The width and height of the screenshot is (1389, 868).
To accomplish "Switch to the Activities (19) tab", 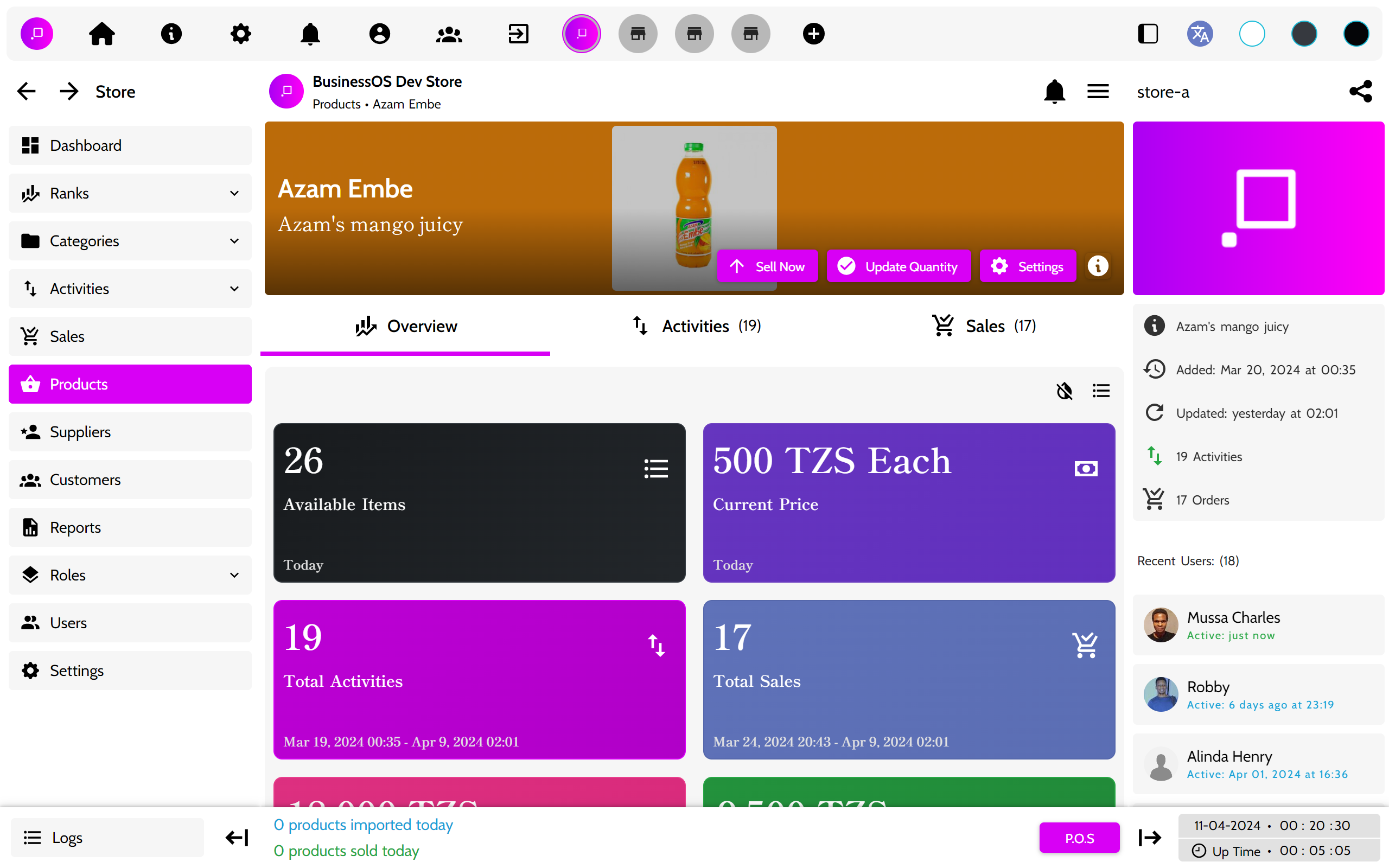I will tap(694, 326).
